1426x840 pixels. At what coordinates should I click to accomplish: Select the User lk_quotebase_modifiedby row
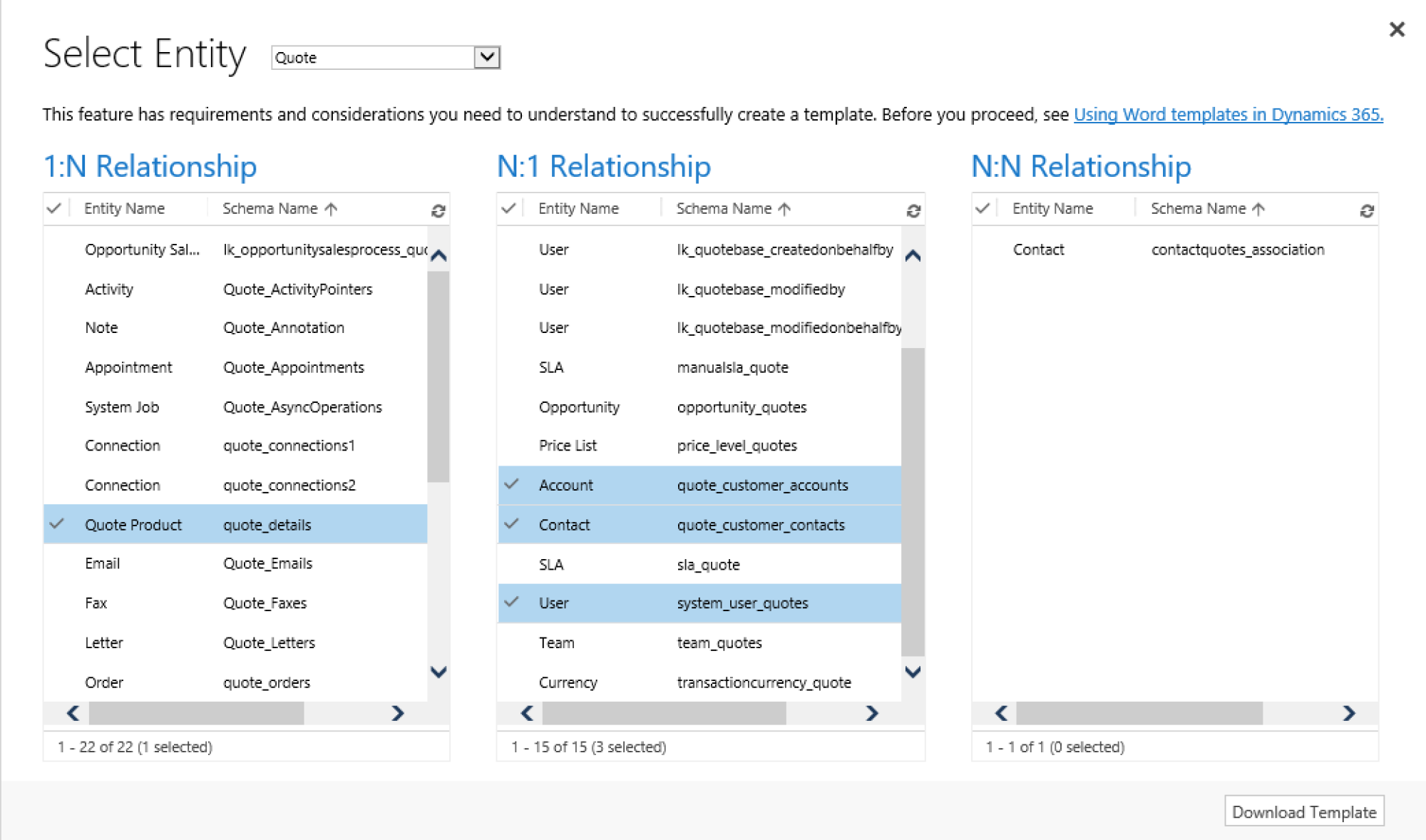pos(699,289)
